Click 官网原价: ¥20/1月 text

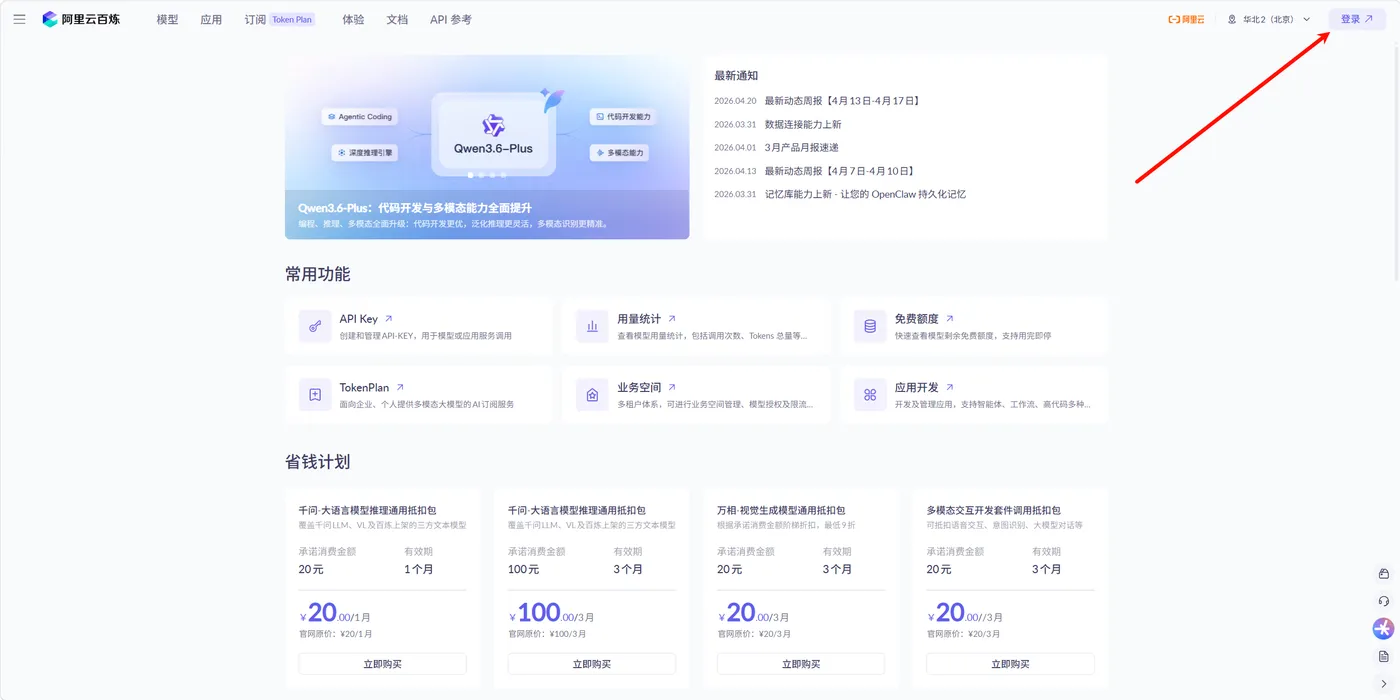[x=335, y=634]
